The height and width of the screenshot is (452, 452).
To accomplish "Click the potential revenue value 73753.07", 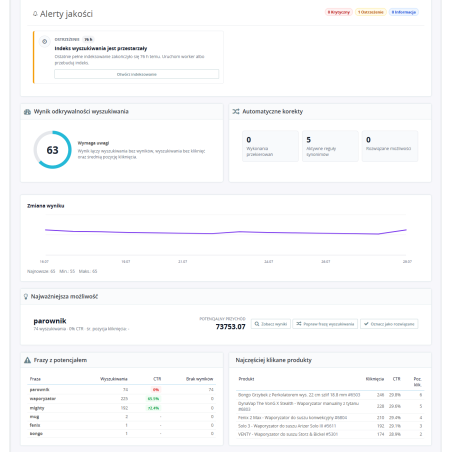I will (x=230, y=327).
